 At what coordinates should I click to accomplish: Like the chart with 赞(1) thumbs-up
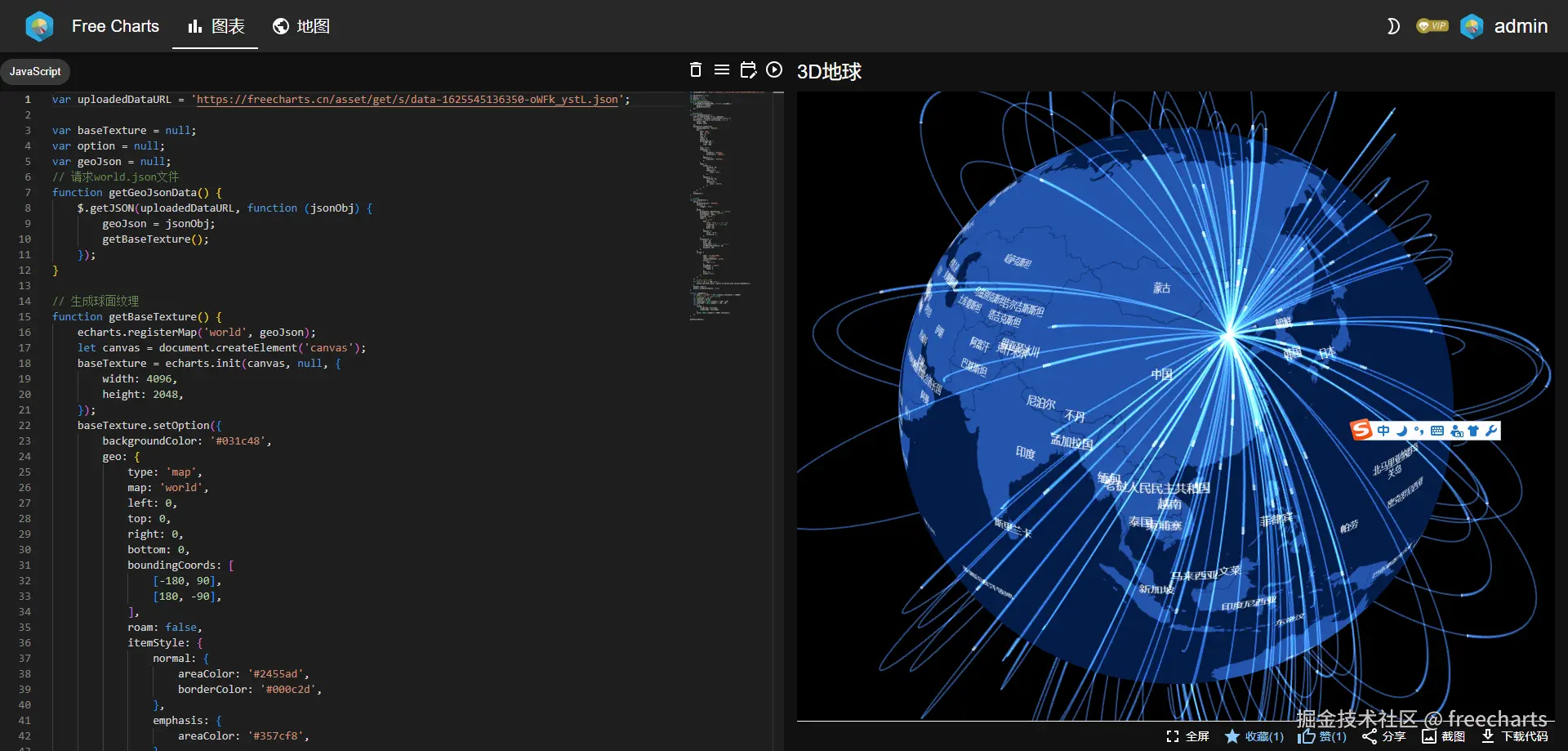click(x=1322, y=736)
